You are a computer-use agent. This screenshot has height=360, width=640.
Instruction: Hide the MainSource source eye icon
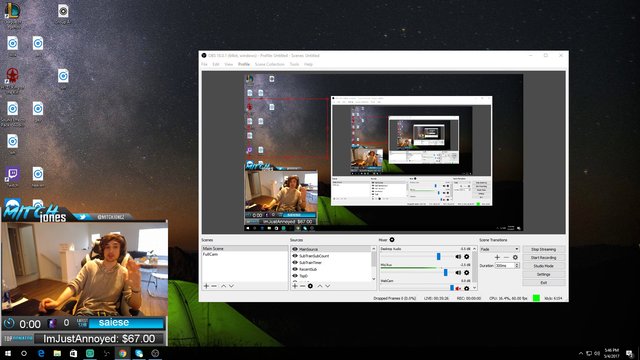295,249
